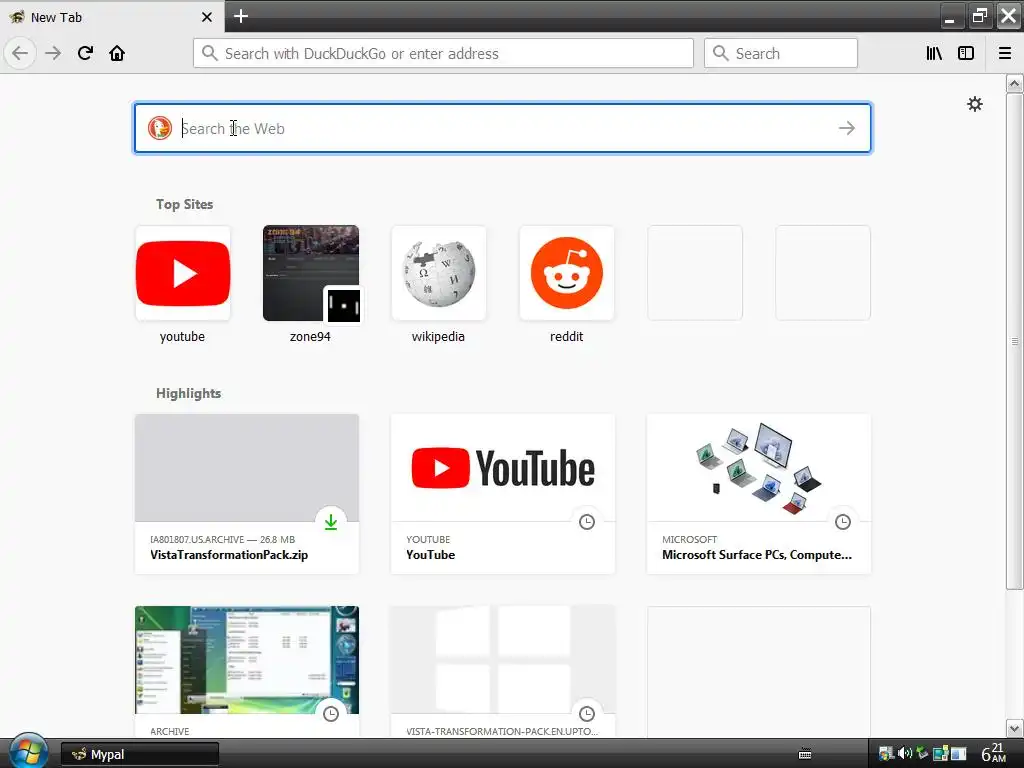The height and width of the screenshot is (768, 1024).
Task: Select the New Tab tab
Action: pyautogui.click(x=112, y=16)
